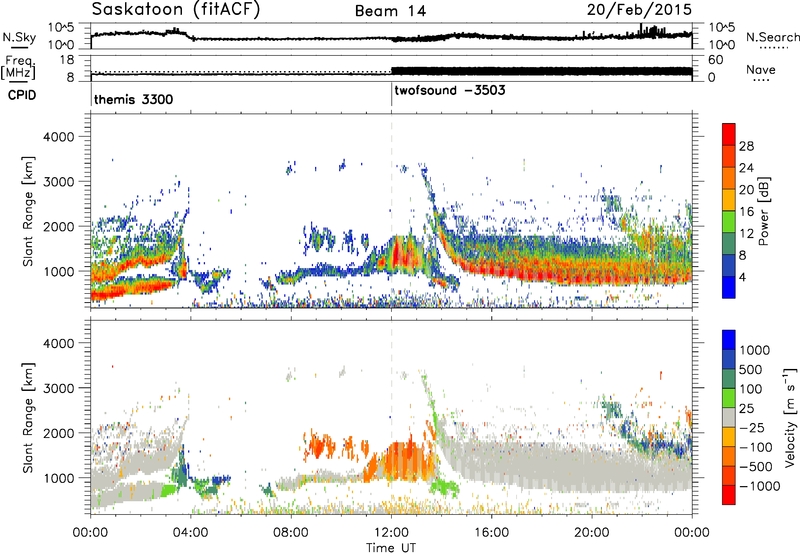The width and height of the screenshot is (800, 554).
Task: Select the 'themis 3300' CPID marker
Action: [x=134, y=99]
